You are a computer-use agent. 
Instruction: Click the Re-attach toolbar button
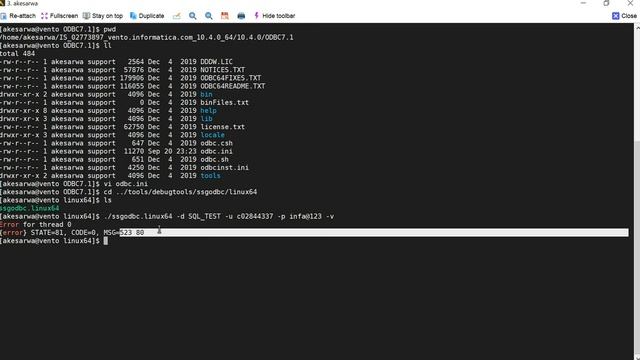[x=18, y=16]
